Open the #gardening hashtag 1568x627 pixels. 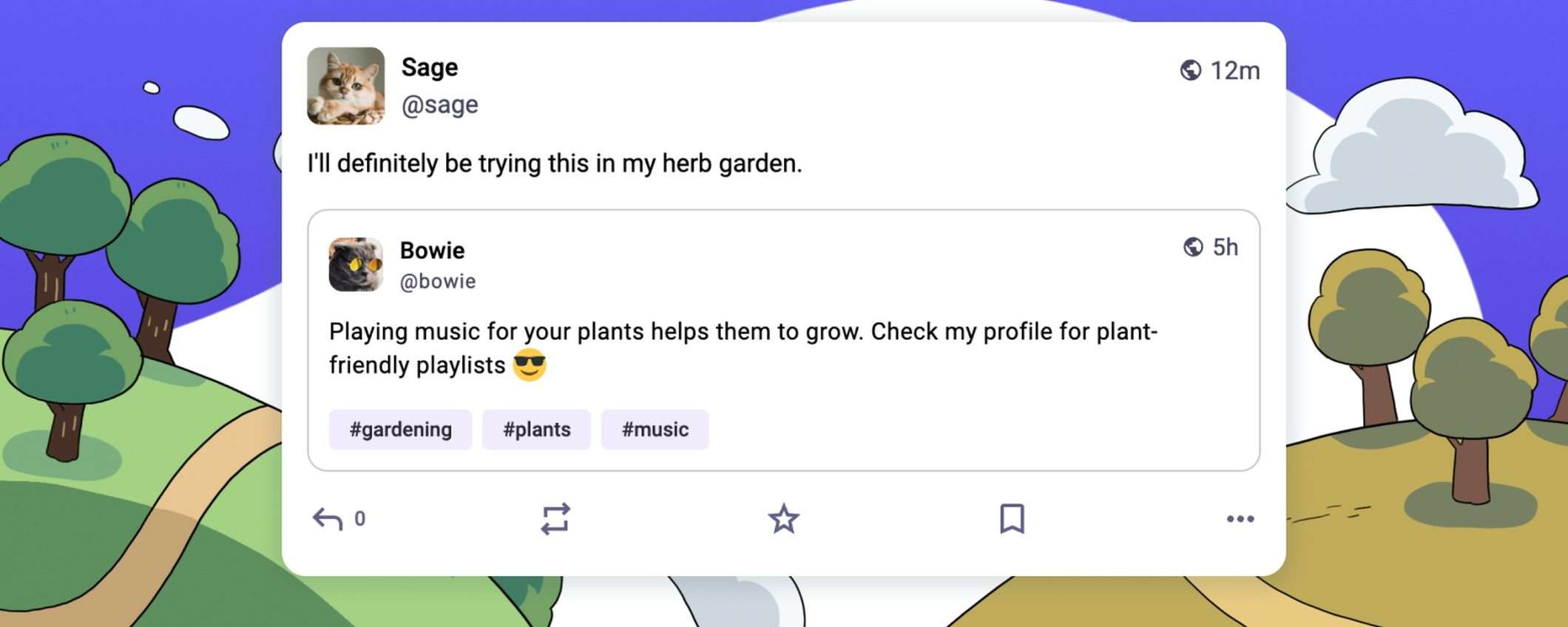400,429
